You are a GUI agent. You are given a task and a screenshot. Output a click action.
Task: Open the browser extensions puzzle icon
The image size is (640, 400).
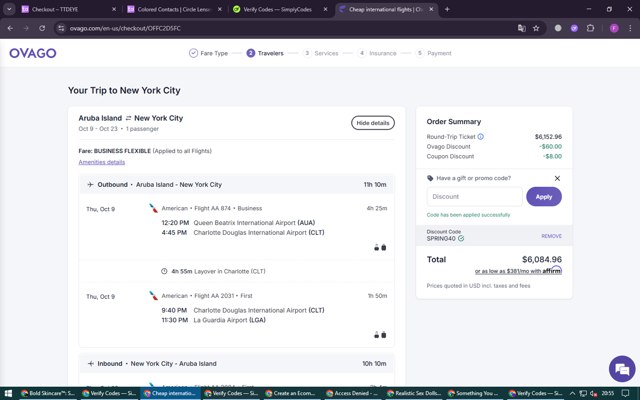pyautogui.click(x=590, y=28)
